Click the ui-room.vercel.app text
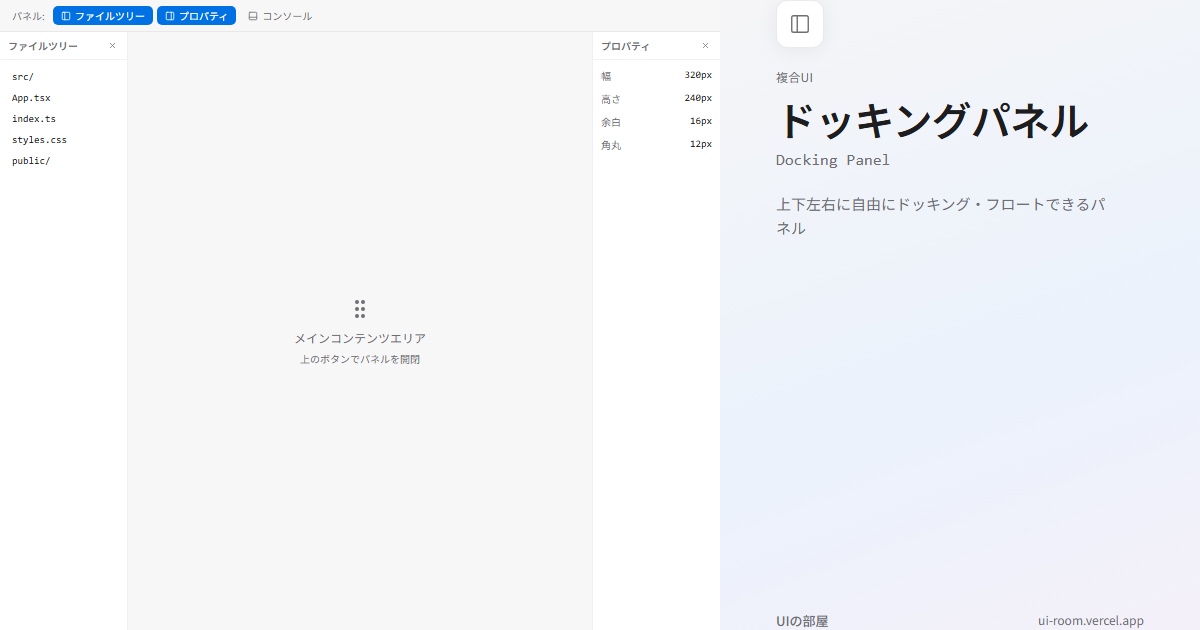 point(1091,621)
